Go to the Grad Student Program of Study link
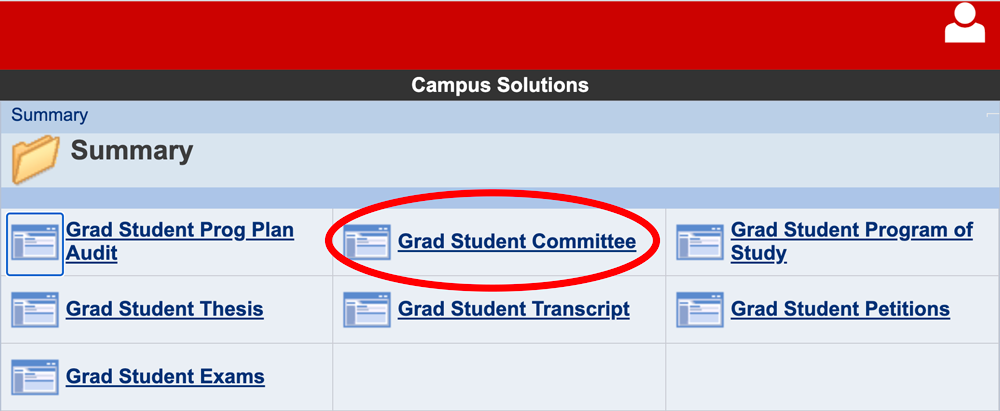Screen dimensions: 1000x411 (x=851, y=241)
